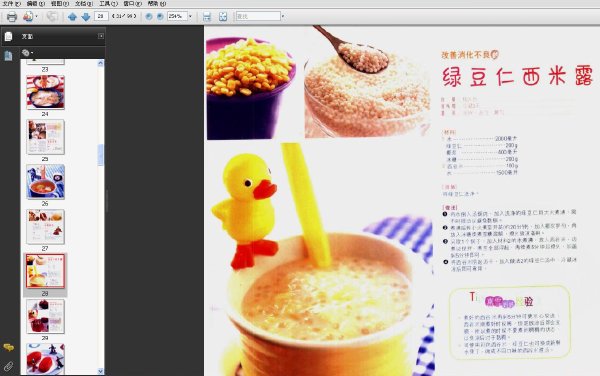Open the 编辑 (Edit) menu
The height and width of the screenshot is (376, 600).
[36, 3]
